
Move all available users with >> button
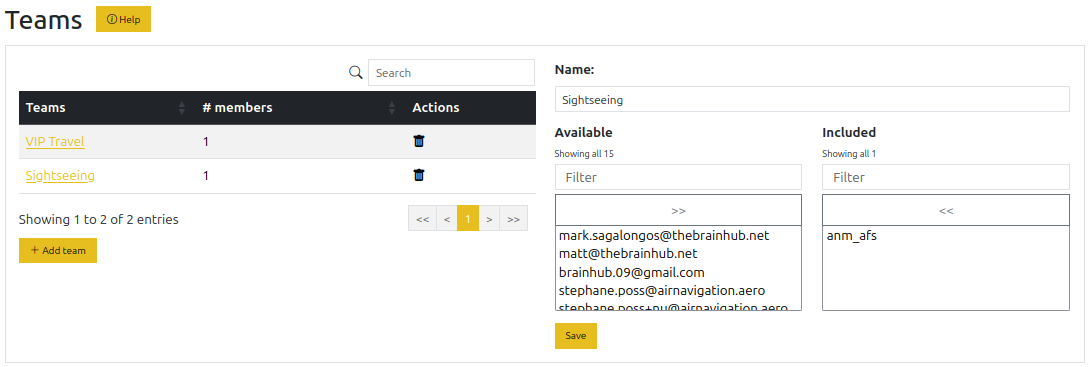678,210
